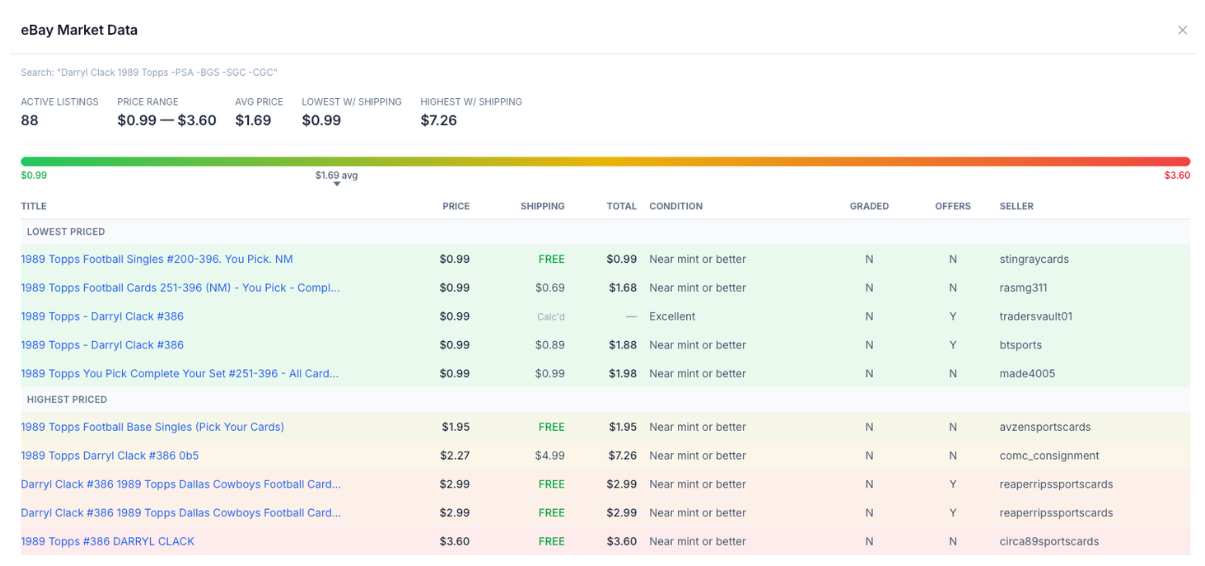
Task: Open "1989 Topps Football Base Singles" listing
Action: point(152,427)
